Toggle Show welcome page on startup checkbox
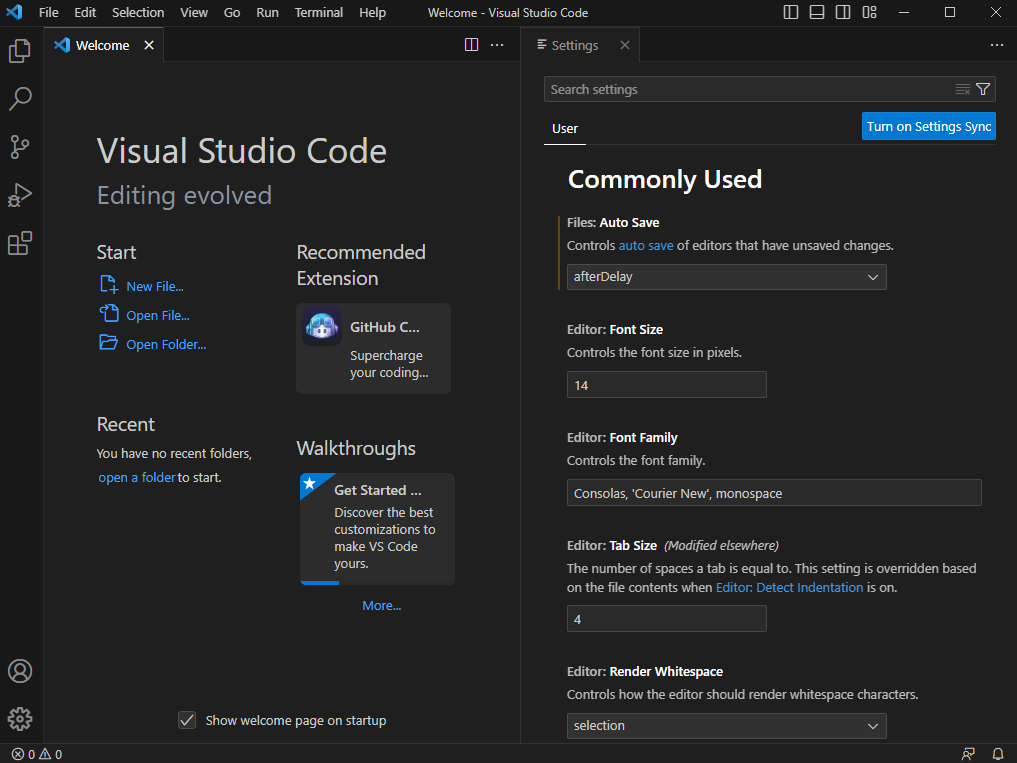 coord(187,720)
